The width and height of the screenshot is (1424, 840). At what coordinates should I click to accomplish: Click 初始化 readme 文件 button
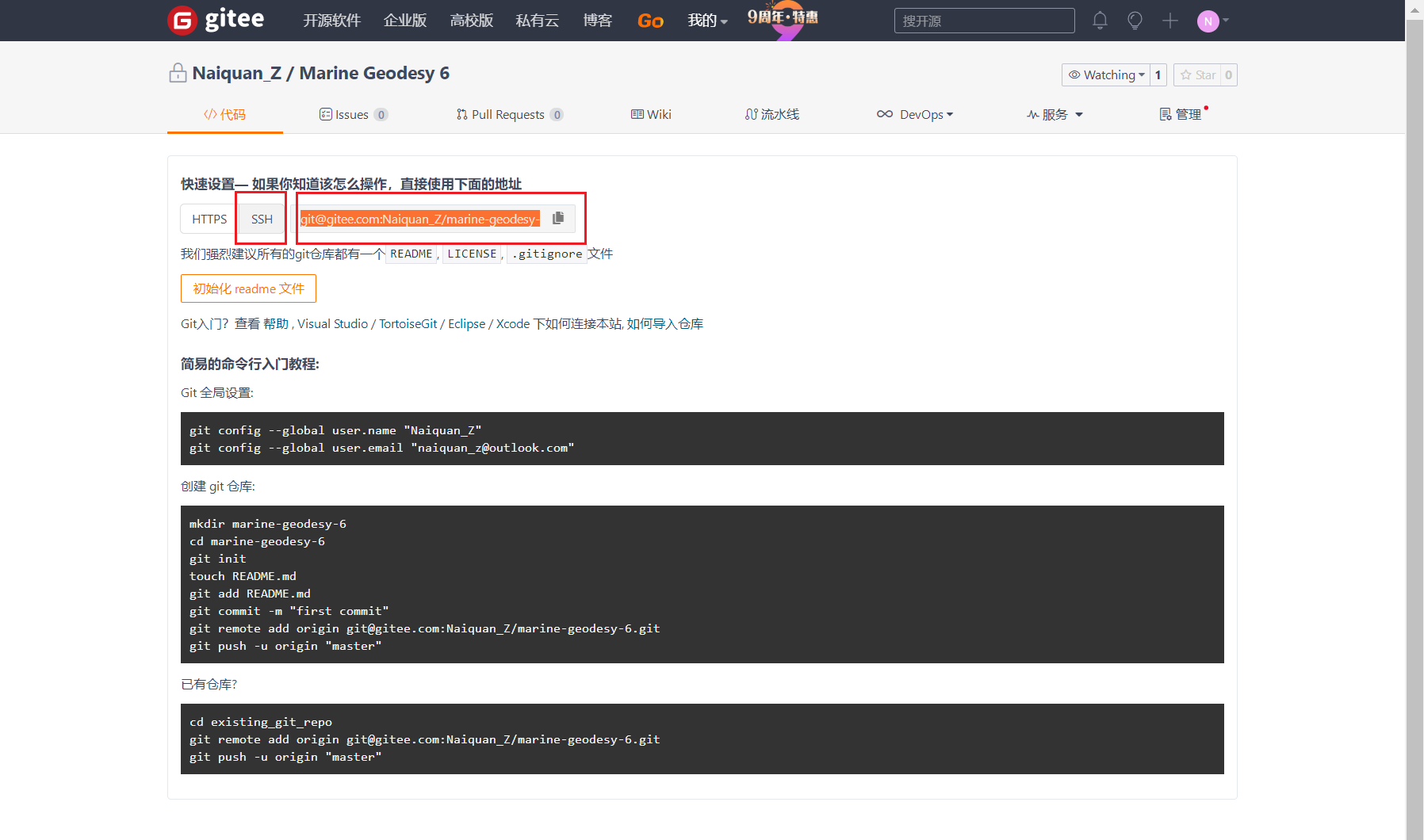pyautogui.click(x=248, y=288)
